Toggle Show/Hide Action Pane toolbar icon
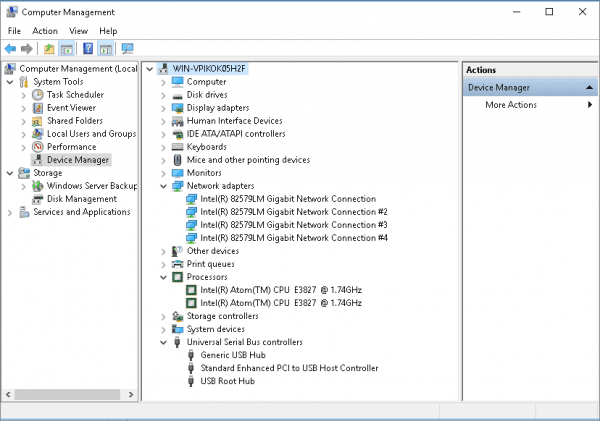Screen dimensions: 600x421 pyautogui.click(x=106, y=49)
